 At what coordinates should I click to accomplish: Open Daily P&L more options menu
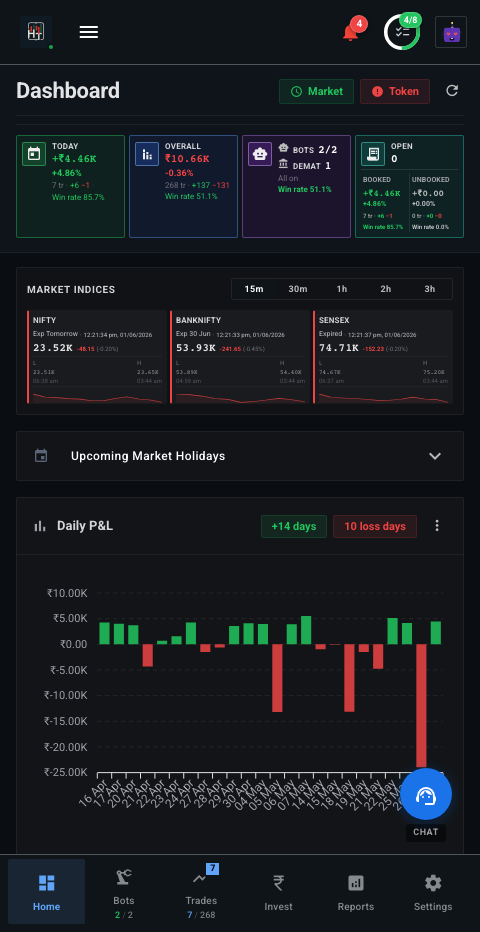tap(437, 525)
